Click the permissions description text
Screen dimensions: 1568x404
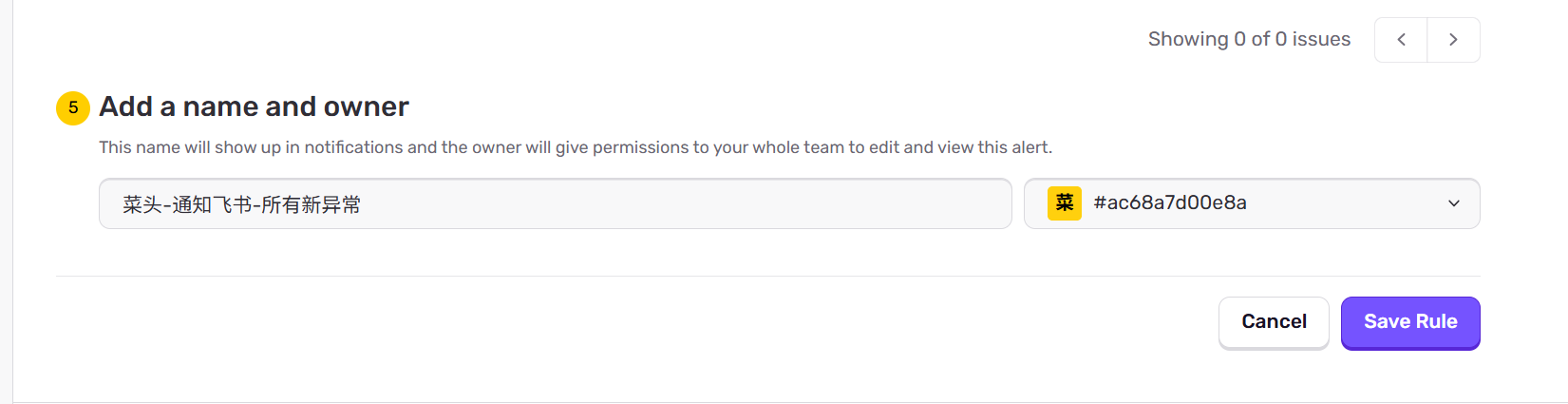575,147
